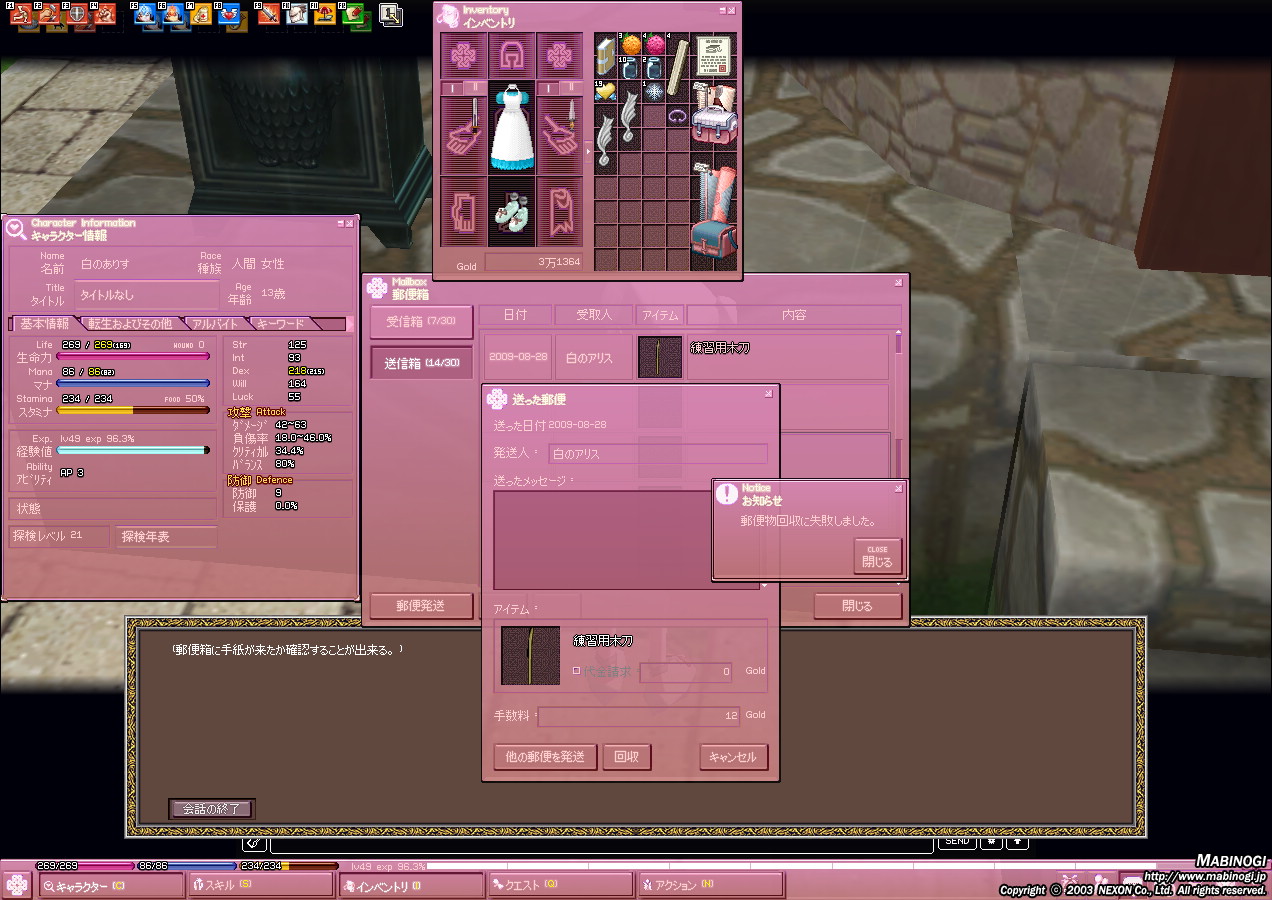Image resolution: width=1272 pixels, height=900 pixels.
Task: Click the green-roofed shoes in equipment slot
Action: pyautogui.click(x=513, y=212)
